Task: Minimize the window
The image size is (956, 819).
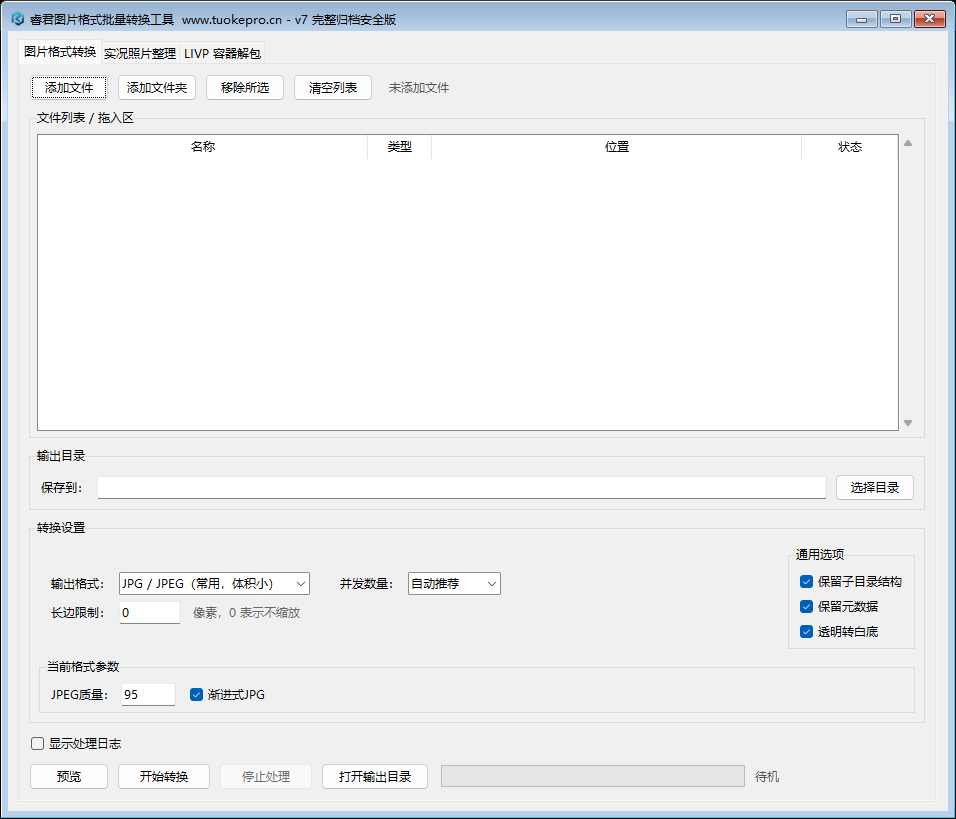Action: 861,19
